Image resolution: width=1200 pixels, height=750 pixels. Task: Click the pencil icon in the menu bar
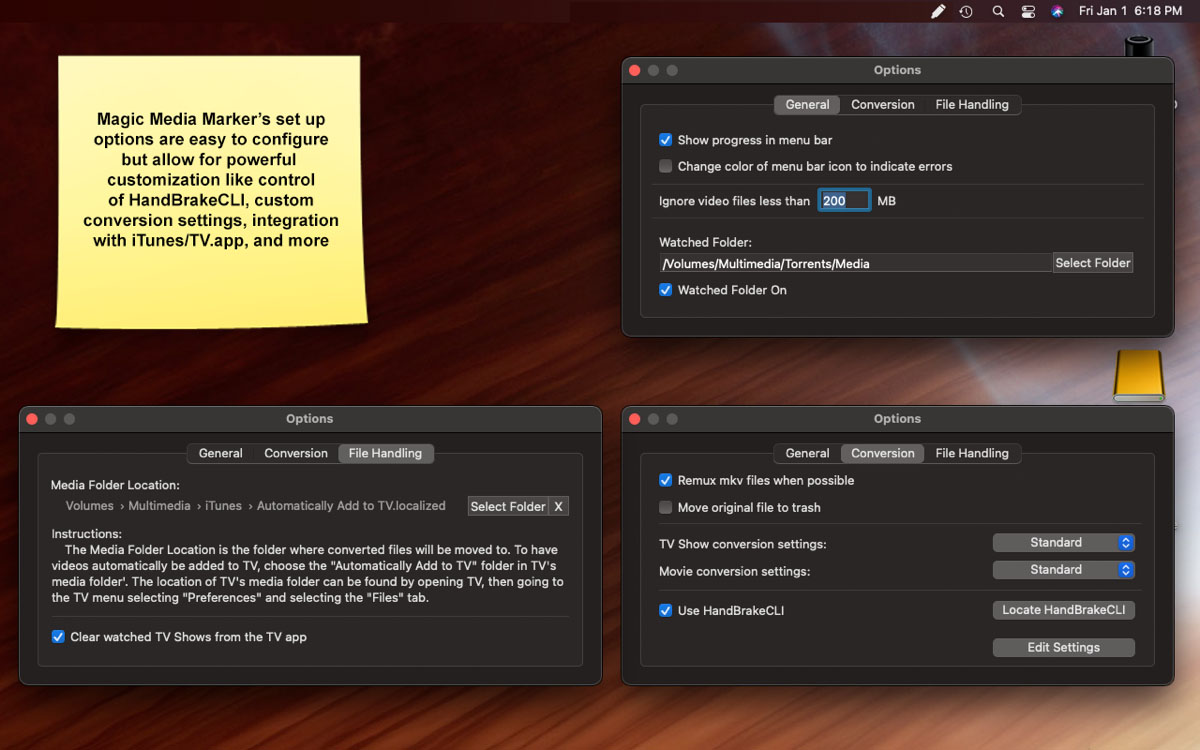938,11
